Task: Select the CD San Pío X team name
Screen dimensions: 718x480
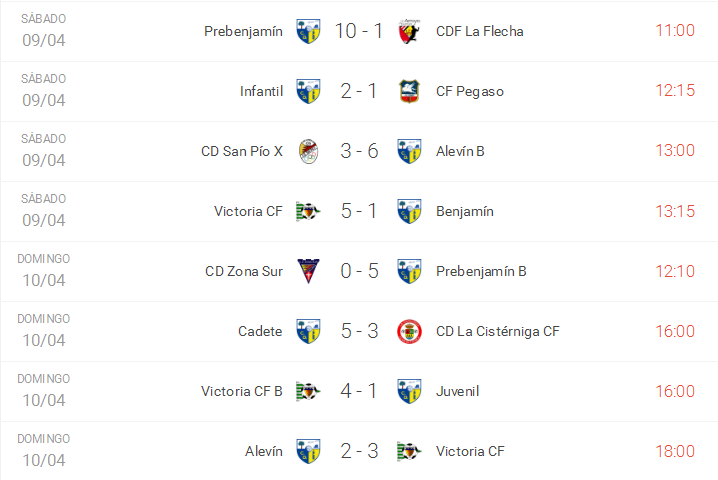Action: click(242, 151)
